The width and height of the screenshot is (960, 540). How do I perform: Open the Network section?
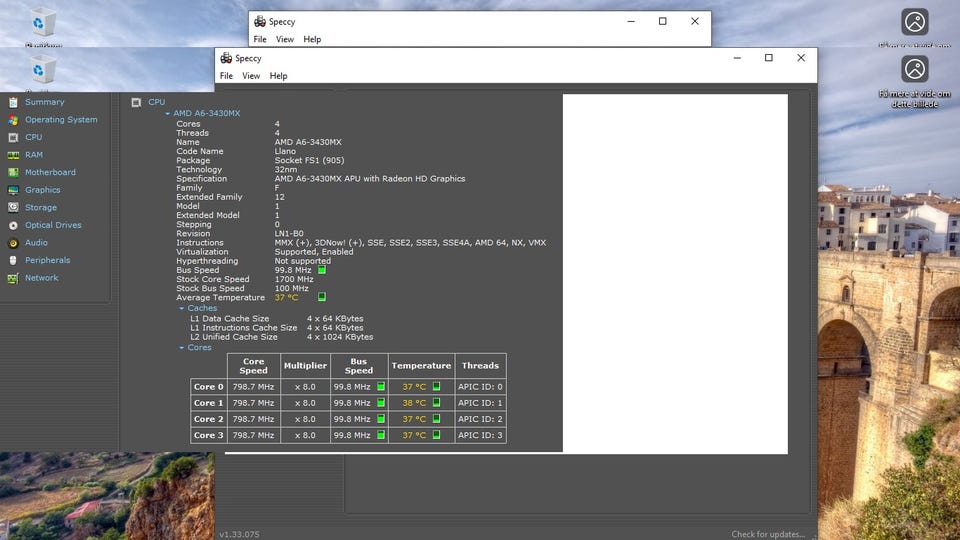coord(42,278)
